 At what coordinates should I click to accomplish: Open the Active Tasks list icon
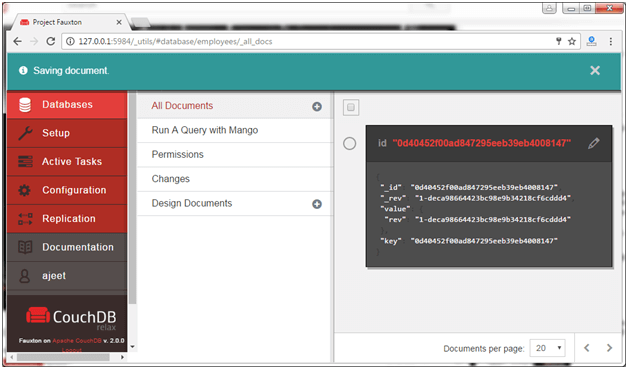[25, 161]
